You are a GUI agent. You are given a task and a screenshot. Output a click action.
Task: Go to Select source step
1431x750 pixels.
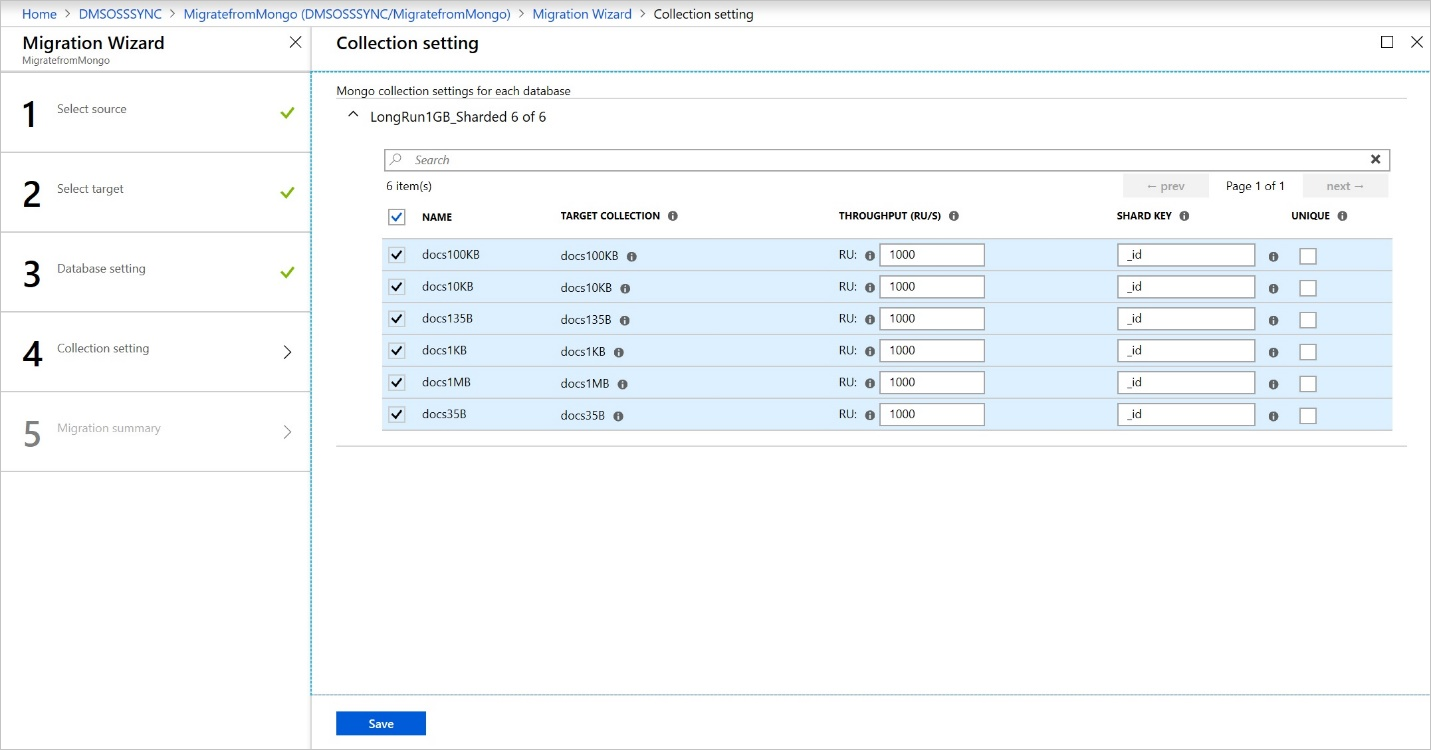tap(92, 109)
